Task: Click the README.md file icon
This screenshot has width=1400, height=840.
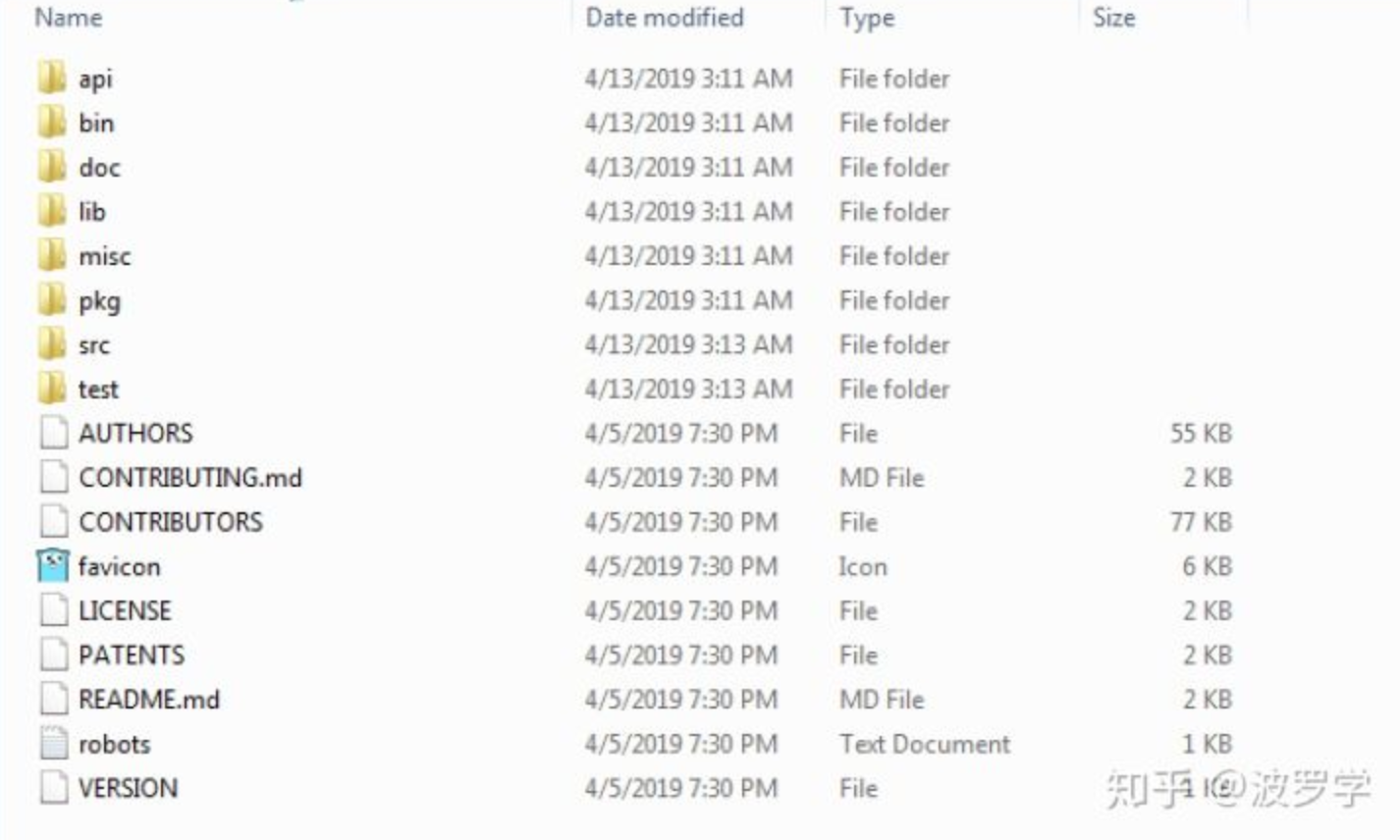Action: point(53,700)
